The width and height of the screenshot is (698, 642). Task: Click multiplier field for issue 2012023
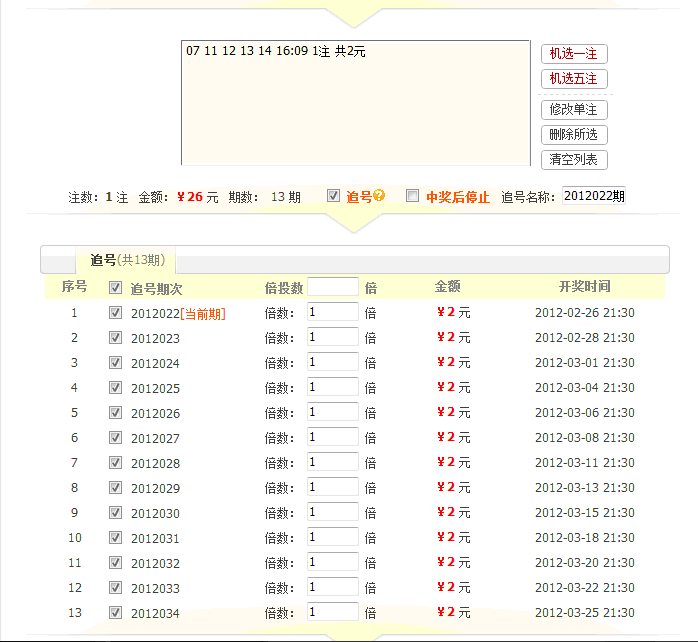(333, 337)
